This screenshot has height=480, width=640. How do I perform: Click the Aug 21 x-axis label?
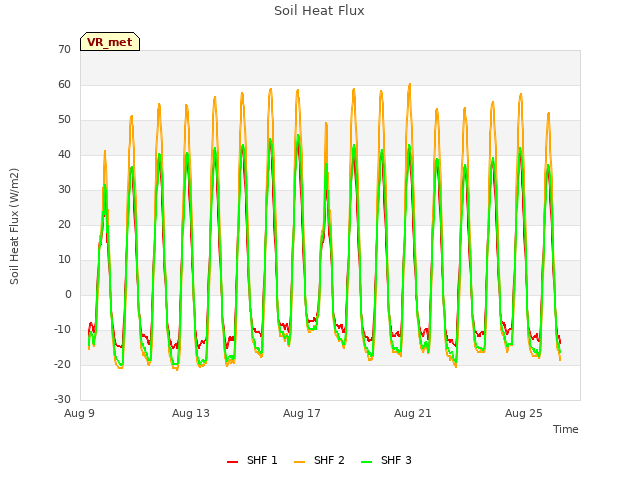click(413, 413)
